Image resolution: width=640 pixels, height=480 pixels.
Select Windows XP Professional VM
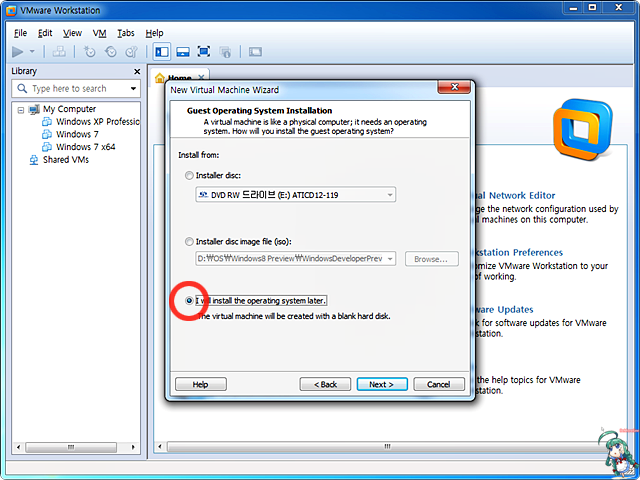(98, 122)
